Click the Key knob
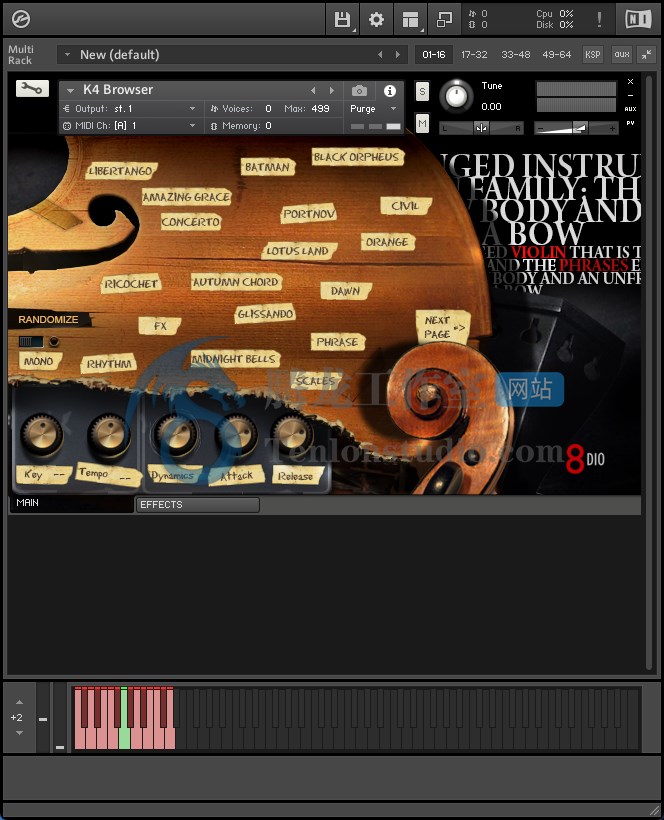The width and height of the screenshot is (664, 820). [42, 434]
